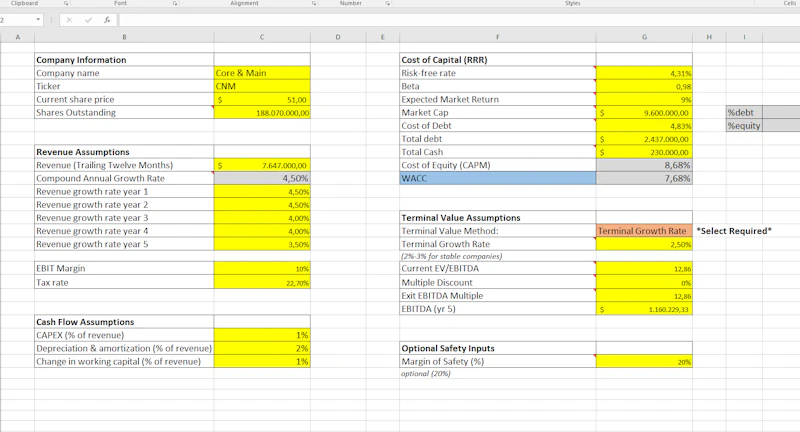The image size is (800, 432).
Task: Open the Insert Function fx button
Action: pos(107,20)
